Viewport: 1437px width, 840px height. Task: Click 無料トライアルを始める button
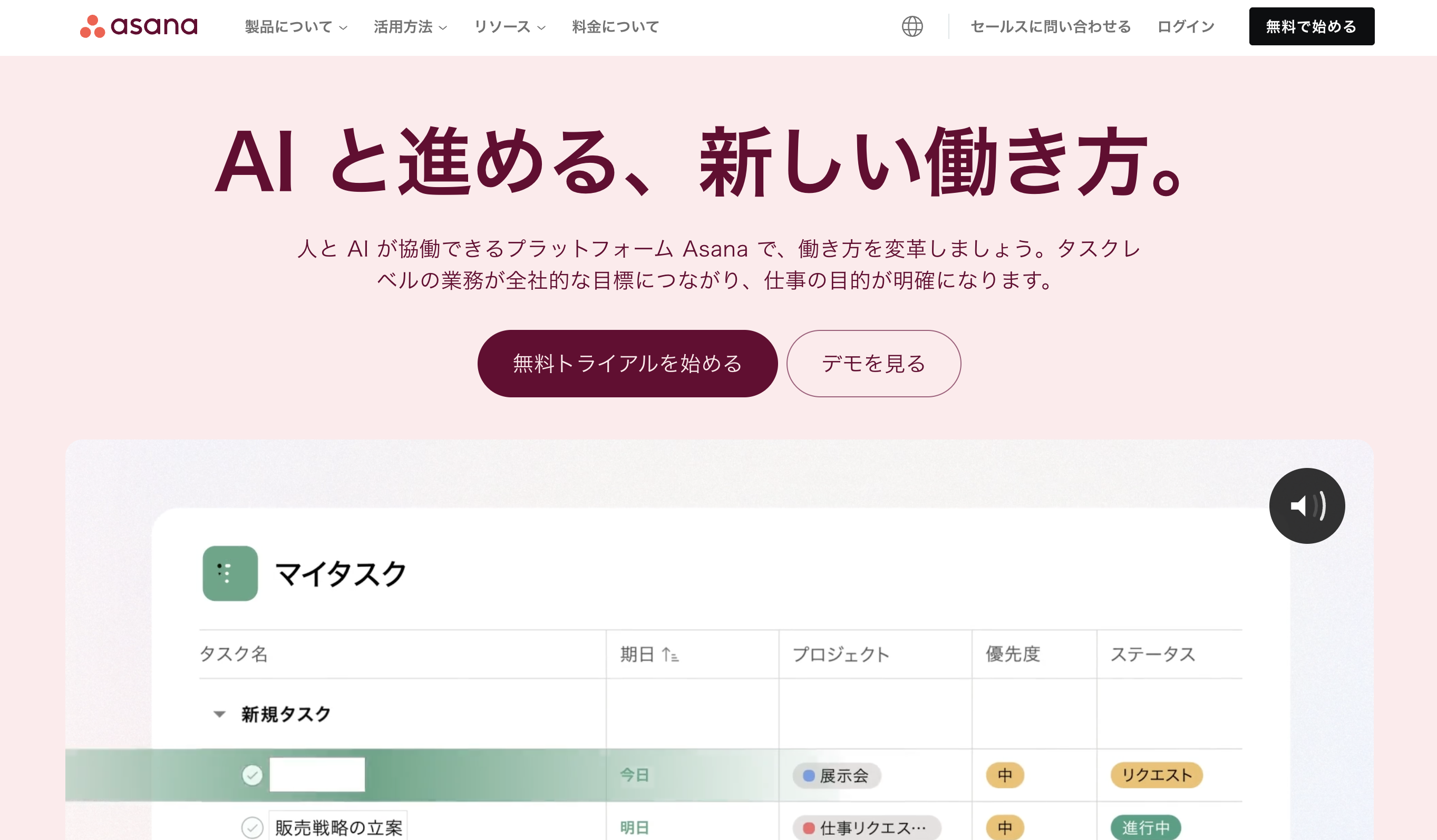click(x=627, y=363)
